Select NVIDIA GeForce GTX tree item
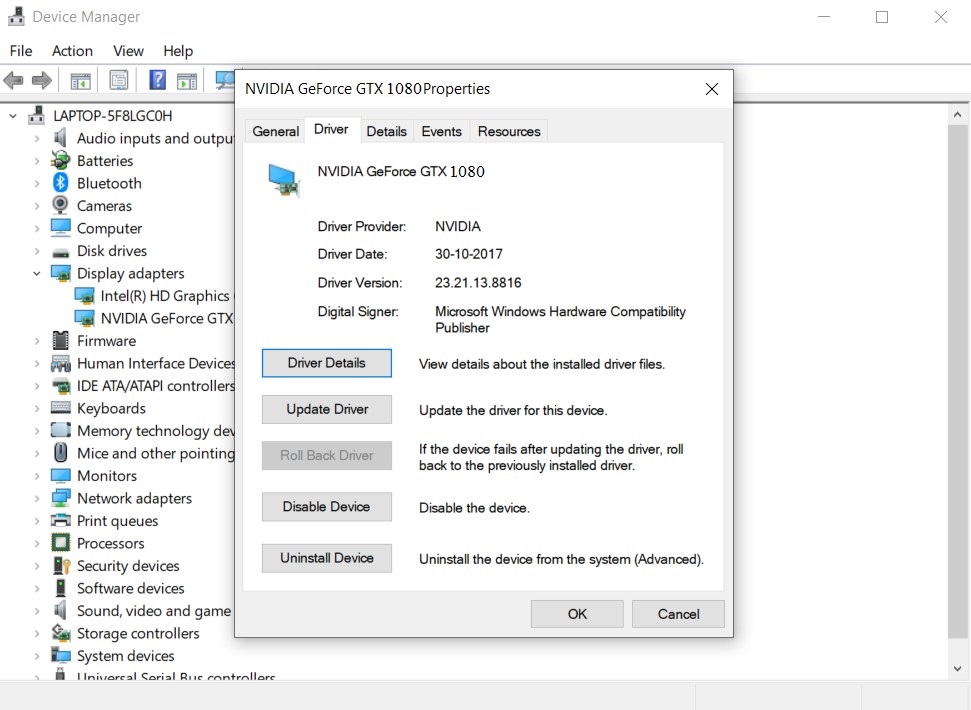971x710 pixels. (x=154, y=318)
